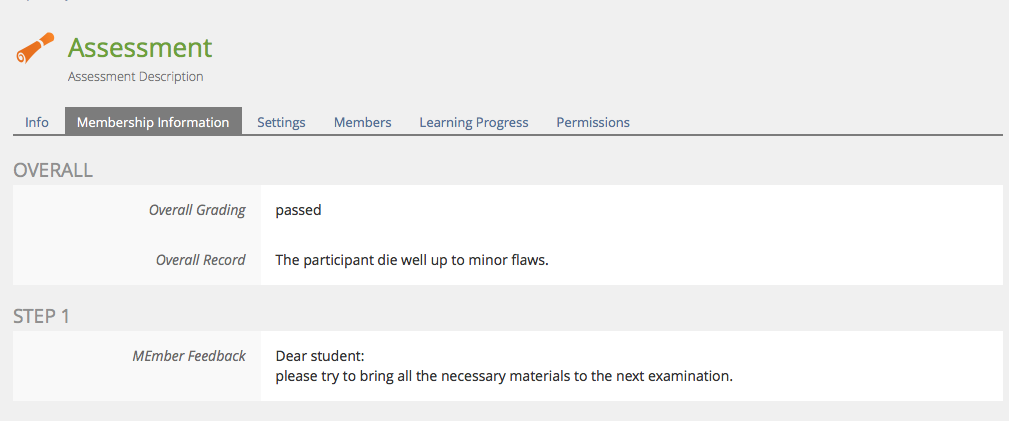This screenshot has width=1009, height=421.
Task: Open the Learning Progress tab
Action: pos(473,122)
